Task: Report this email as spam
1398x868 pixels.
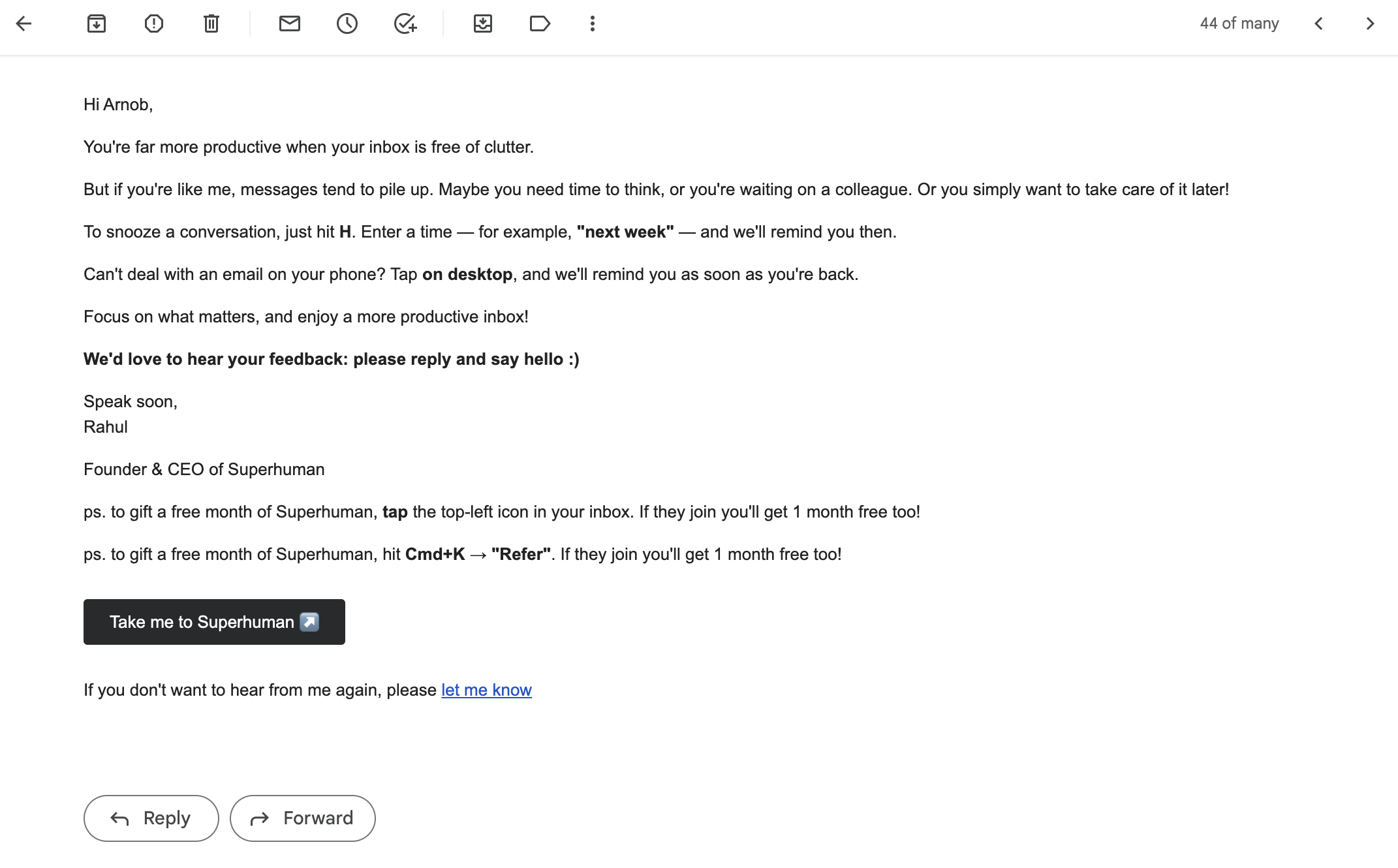Action: [x=154, y=24]
